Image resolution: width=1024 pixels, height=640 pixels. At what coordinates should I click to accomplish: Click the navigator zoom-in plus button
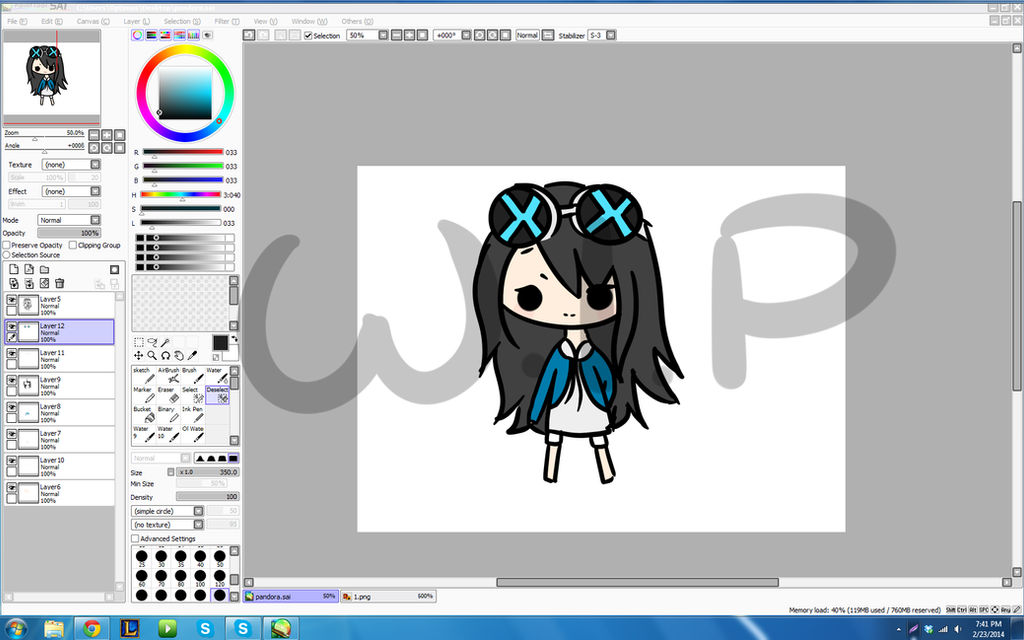[107, 135]
